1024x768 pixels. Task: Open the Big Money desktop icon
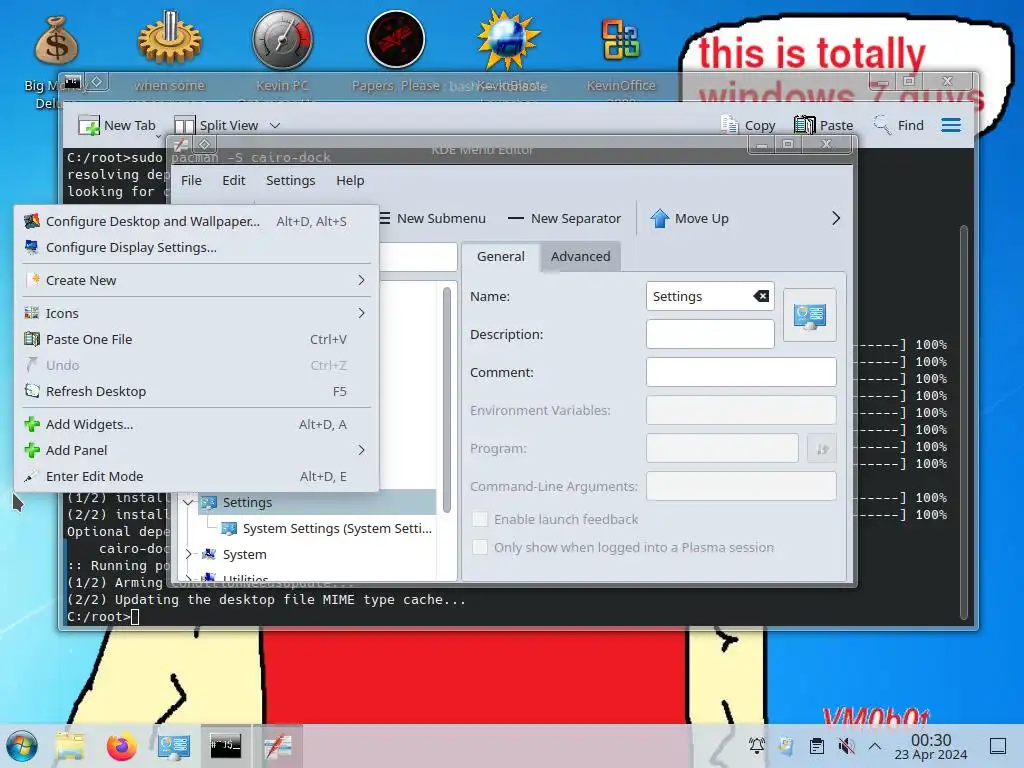click(x=56, y=40)
